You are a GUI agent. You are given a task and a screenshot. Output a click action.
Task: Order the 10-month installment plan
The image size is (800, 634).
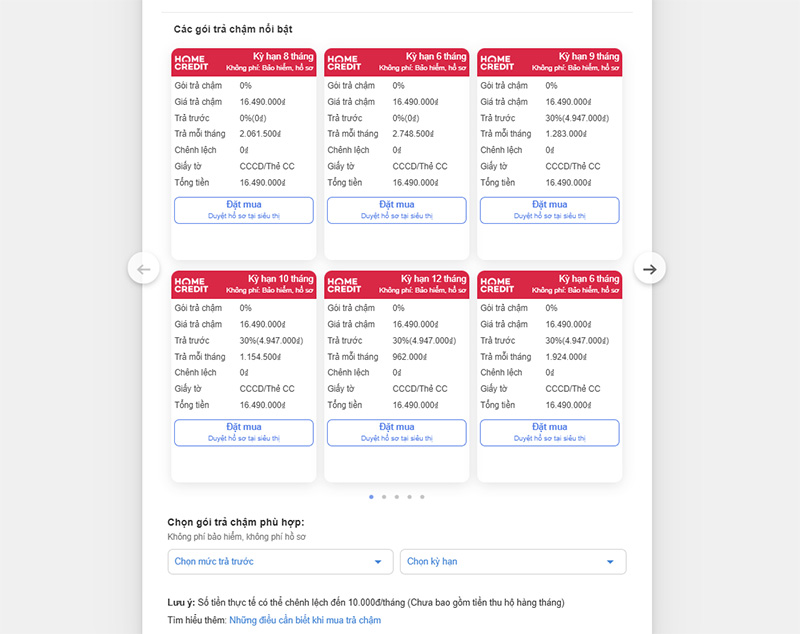click(x=244, y=433)
